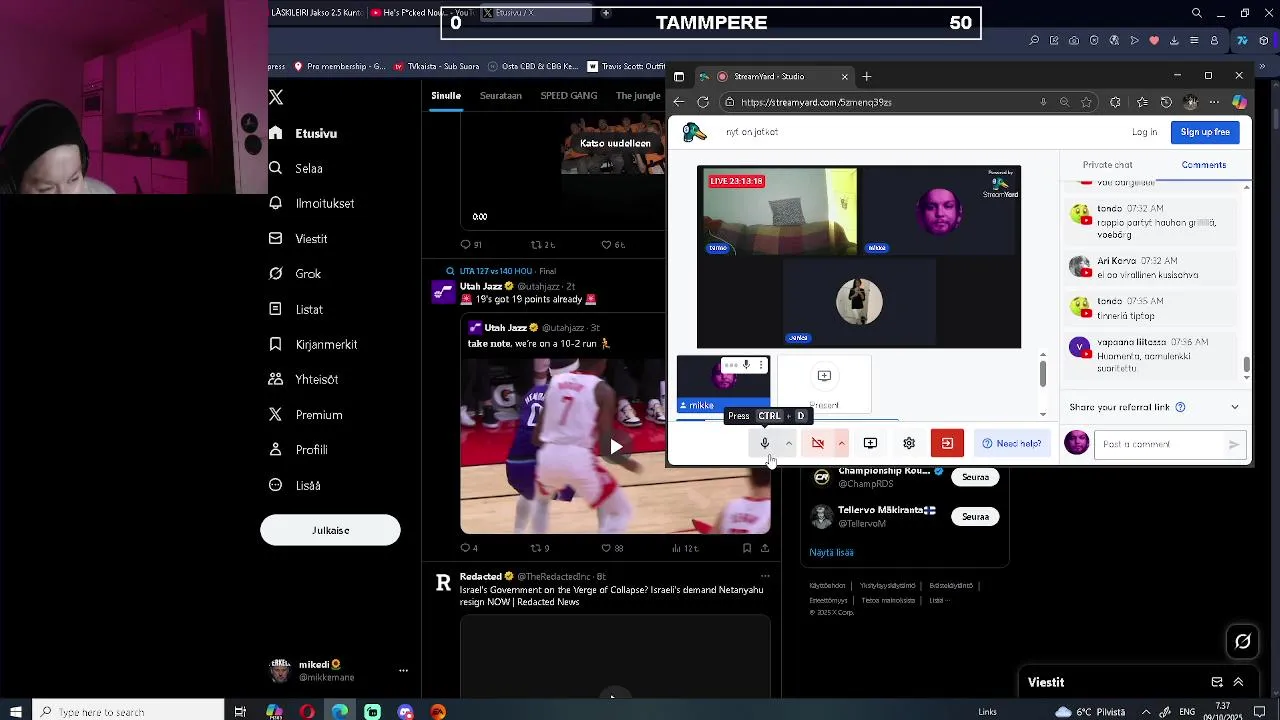1280x720 pixels.
Task: Repost the Utah Jazz 10-2 run post
Action: [x=536, y=548]
